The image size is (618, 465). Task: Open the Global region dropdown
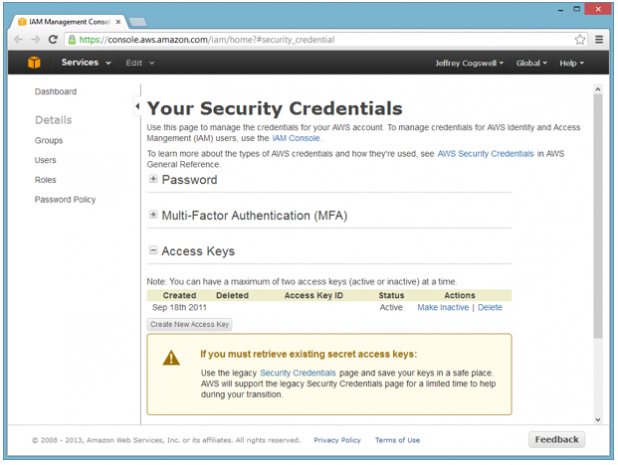531,63
